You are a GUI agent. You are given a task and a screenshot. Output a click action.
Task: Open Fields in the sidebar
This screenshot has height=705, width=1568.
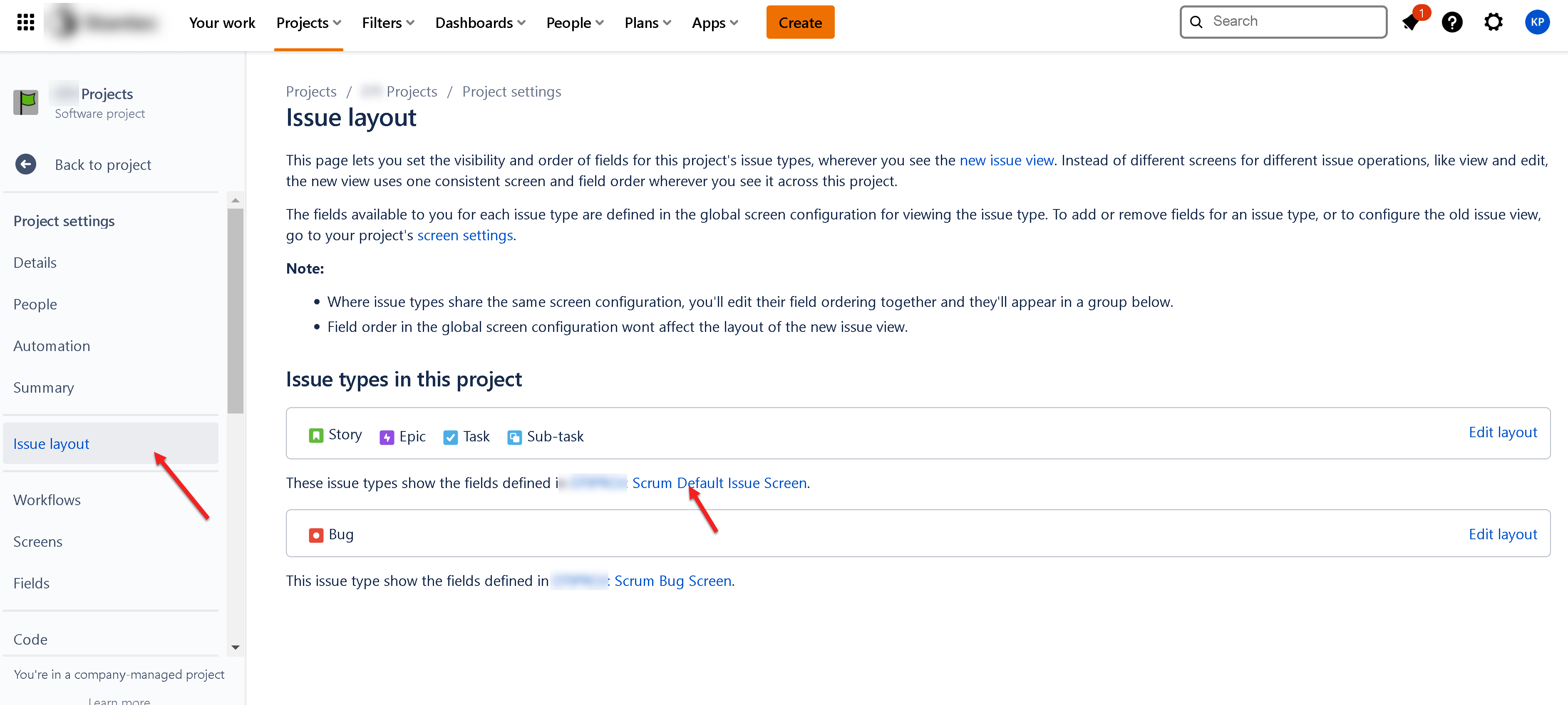[x=32, y=583]
